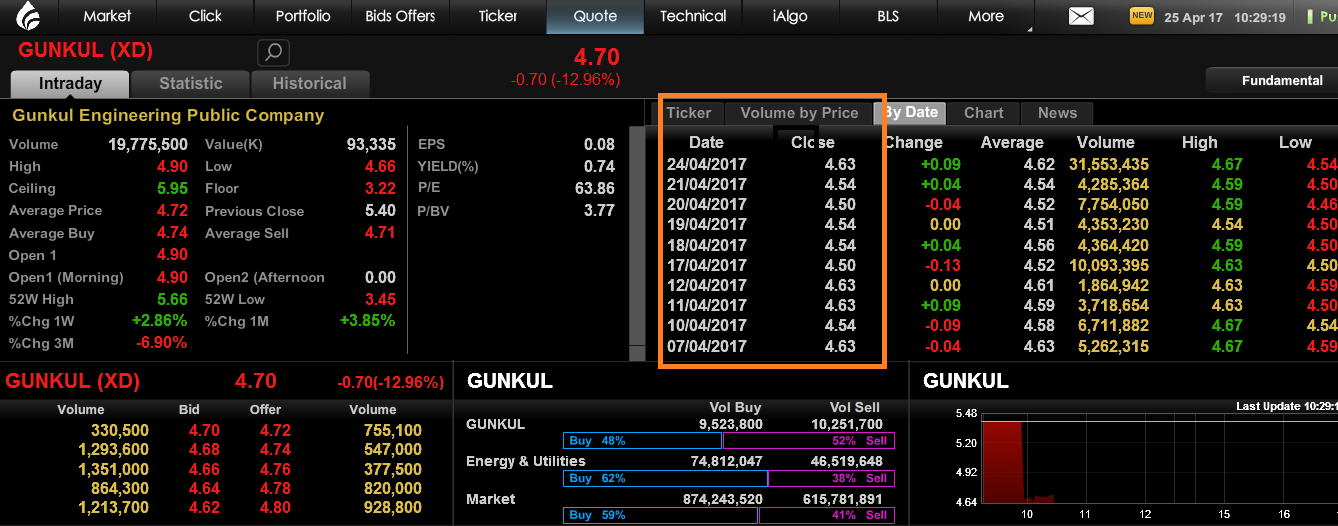Click the Average column header

pos(1012,142)
